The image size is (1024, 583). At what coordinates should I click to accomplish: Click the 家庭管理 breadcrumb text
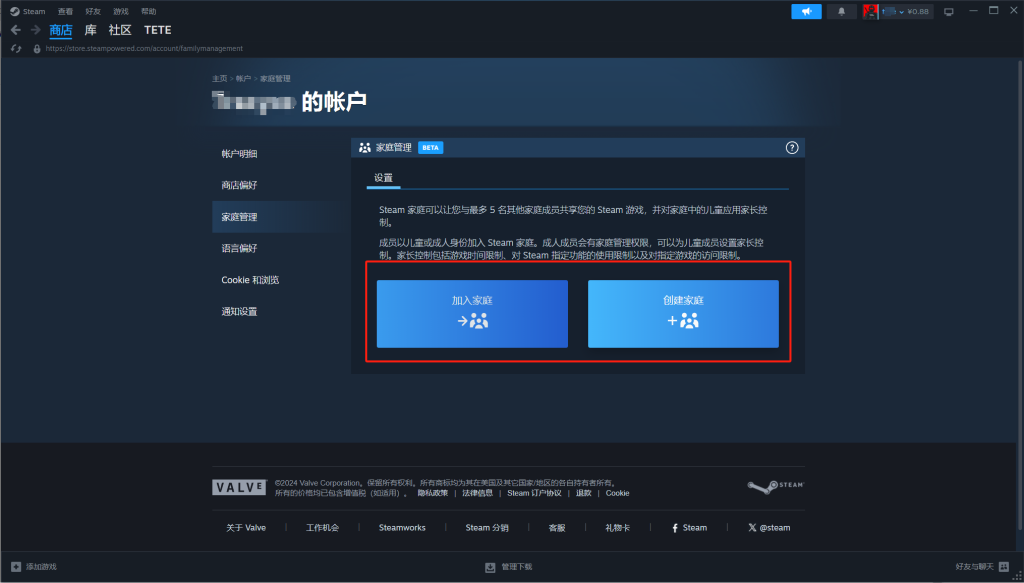[x=275, y=78]
